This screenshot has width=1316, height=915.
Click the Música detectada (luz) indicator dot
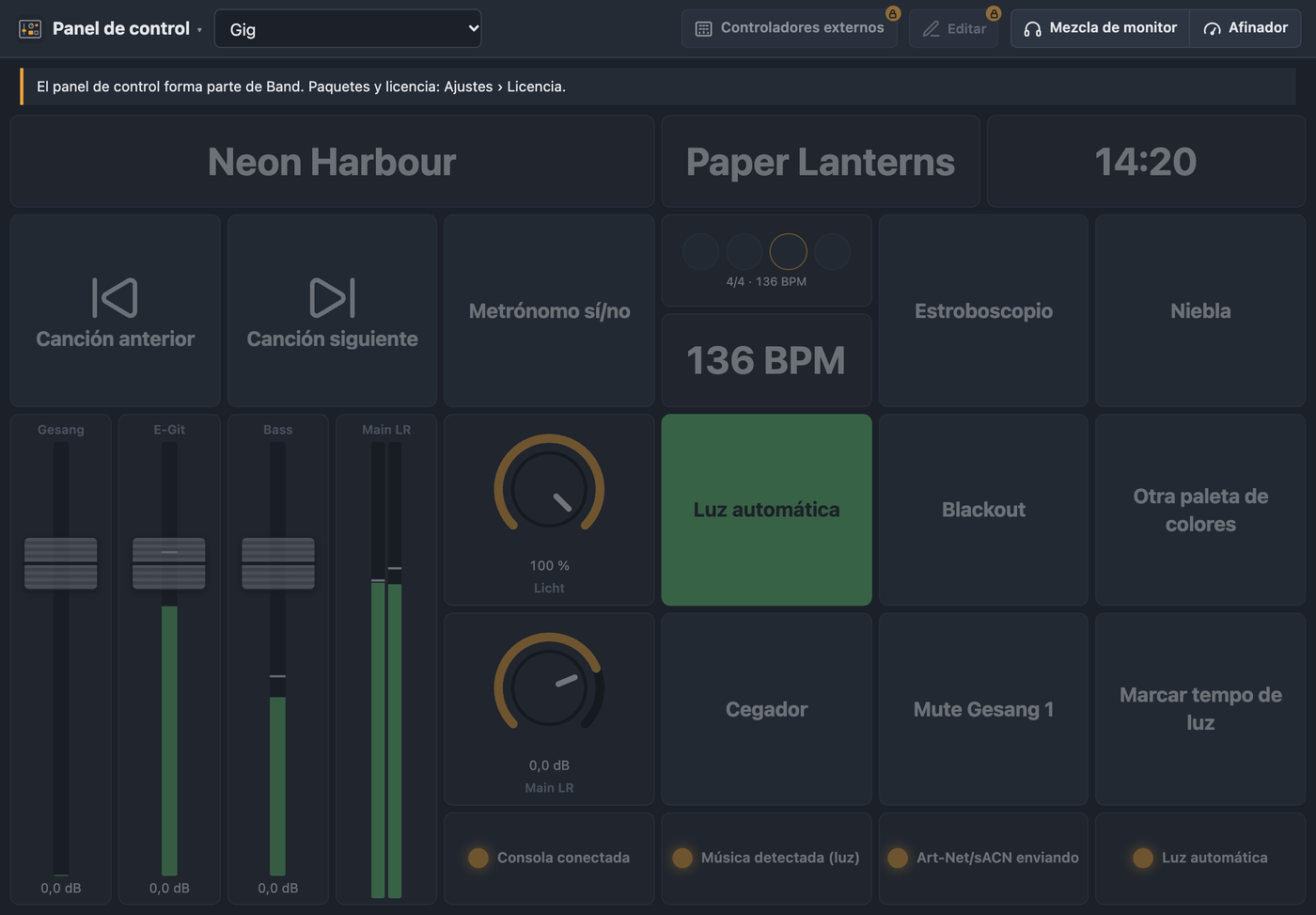(682, 858)
